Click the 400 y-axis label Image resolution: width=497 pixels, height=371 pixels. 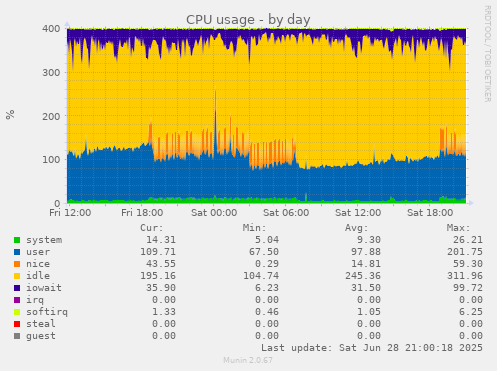pyautogui.click(x=51, y=29)
